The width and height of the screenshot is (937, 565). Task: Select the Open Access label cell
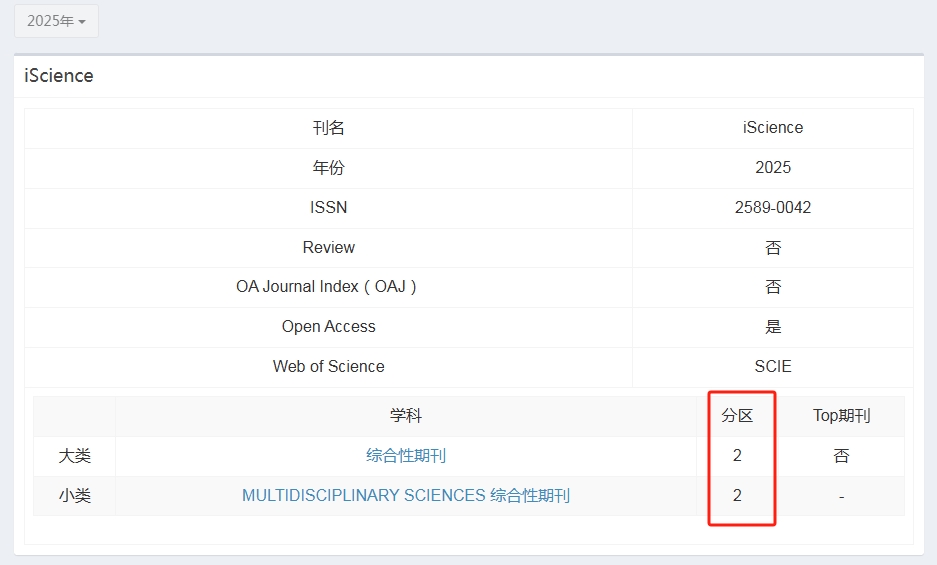pyautogui.click(x=328, y=327)
